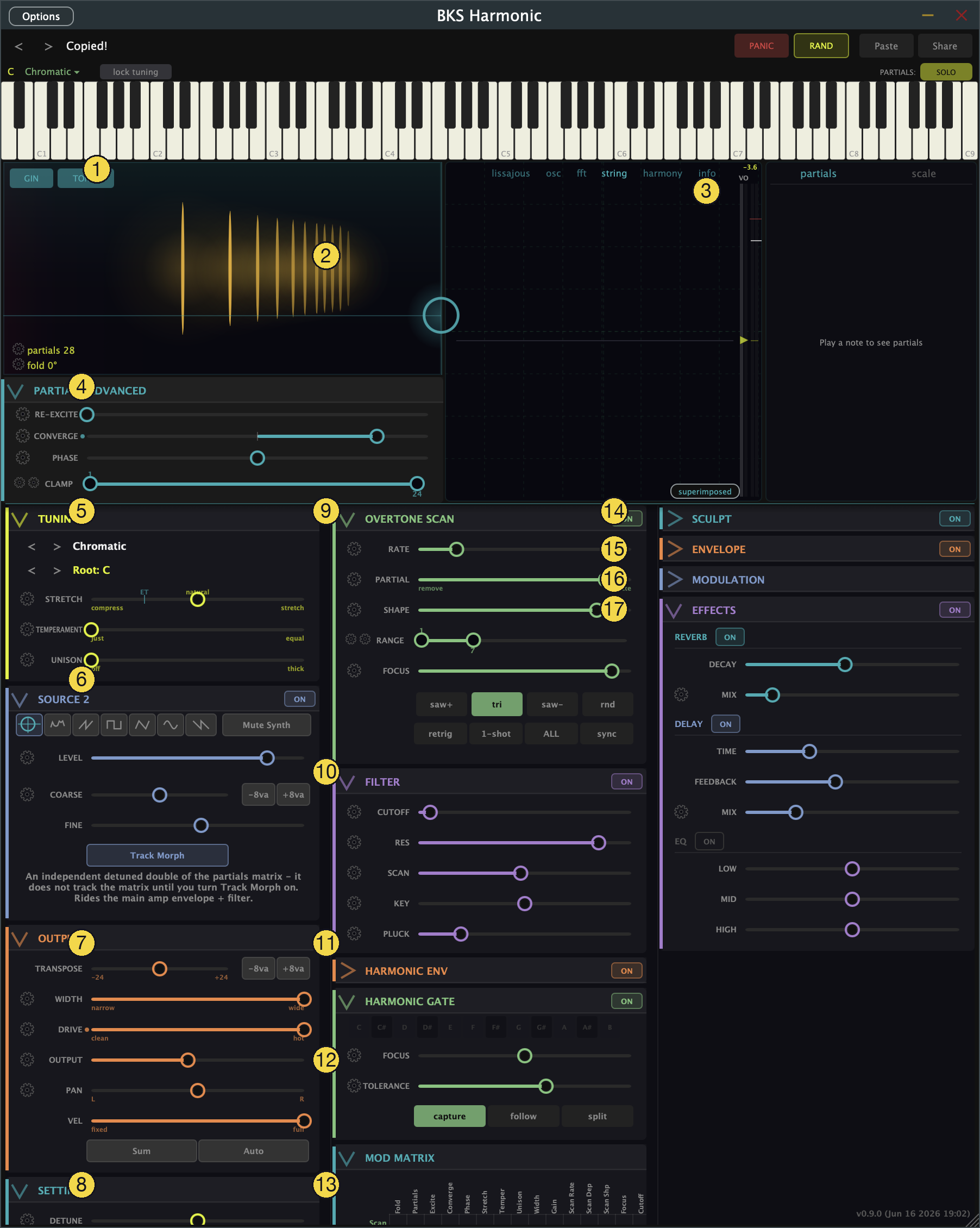Click the Track Morph button
The width and height of the screenshot is (980, 1228).
157,855
